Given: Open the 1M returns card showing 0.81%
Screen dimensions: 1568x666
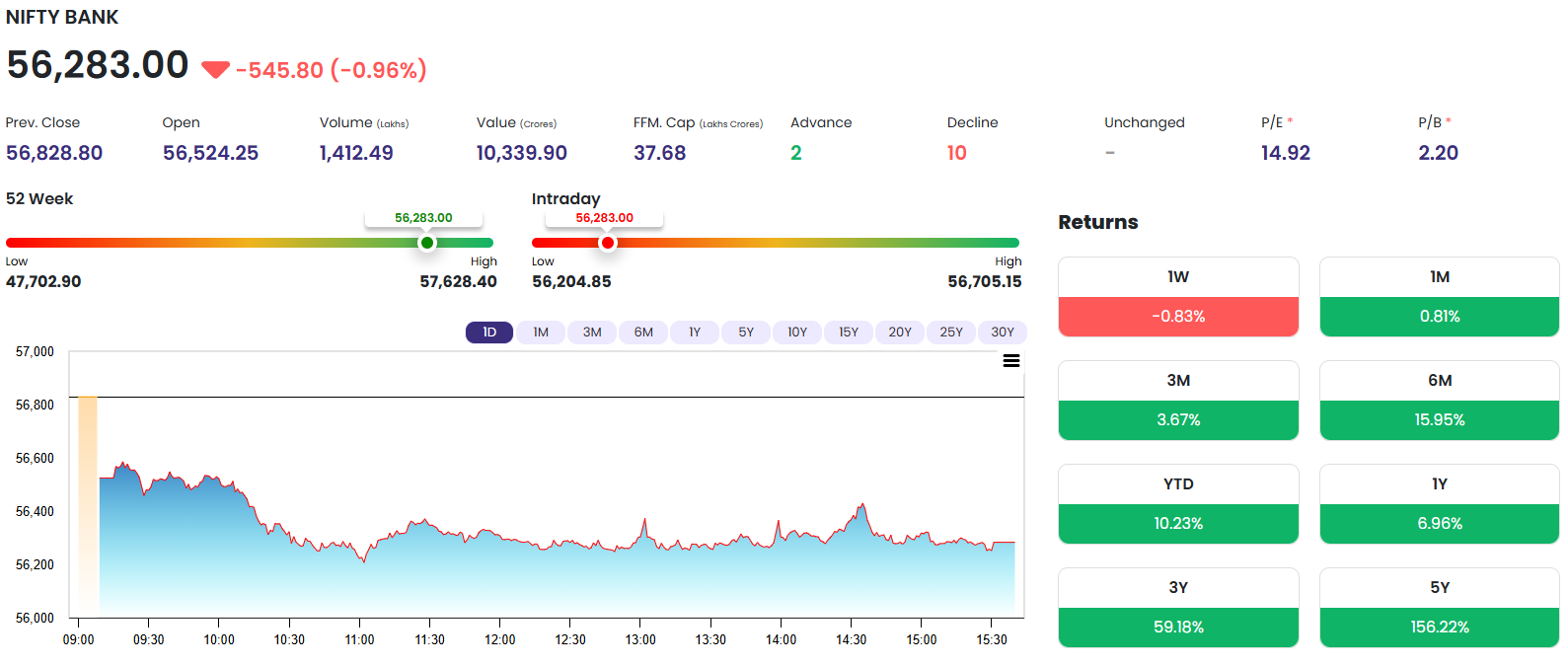Looking at the screenshot, I should pyautogui.click(x=1440, y=297).
